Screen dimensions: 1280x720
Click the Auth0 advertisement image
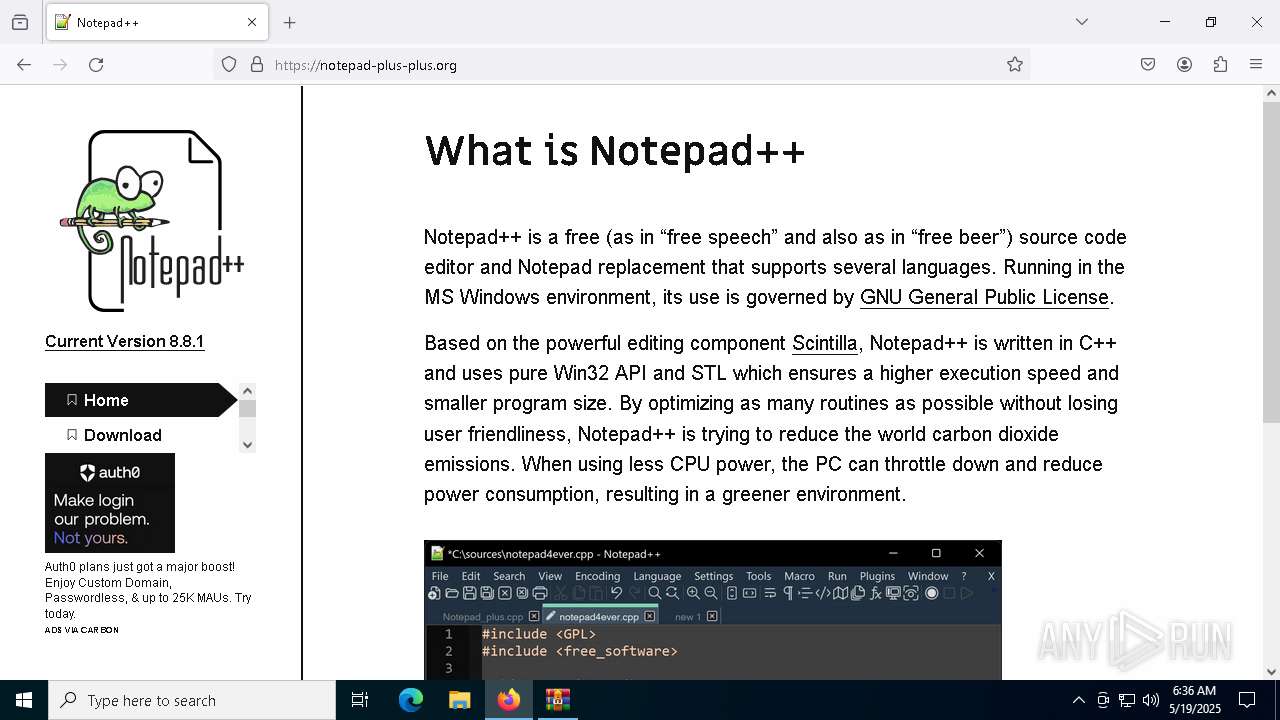[x=110, y=503]
